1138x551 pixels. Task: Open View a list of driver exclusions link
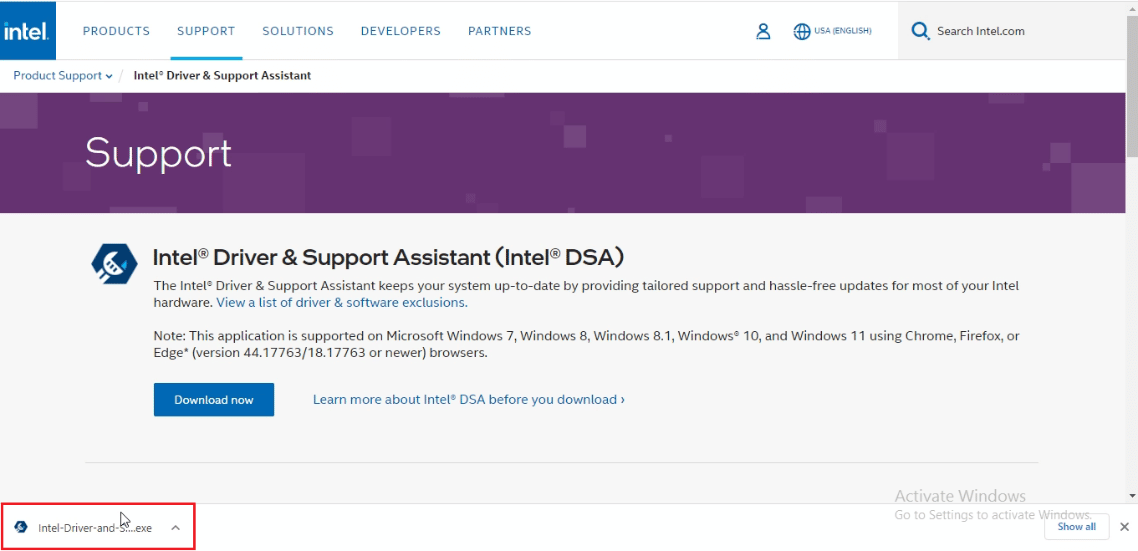click(342, 302)
